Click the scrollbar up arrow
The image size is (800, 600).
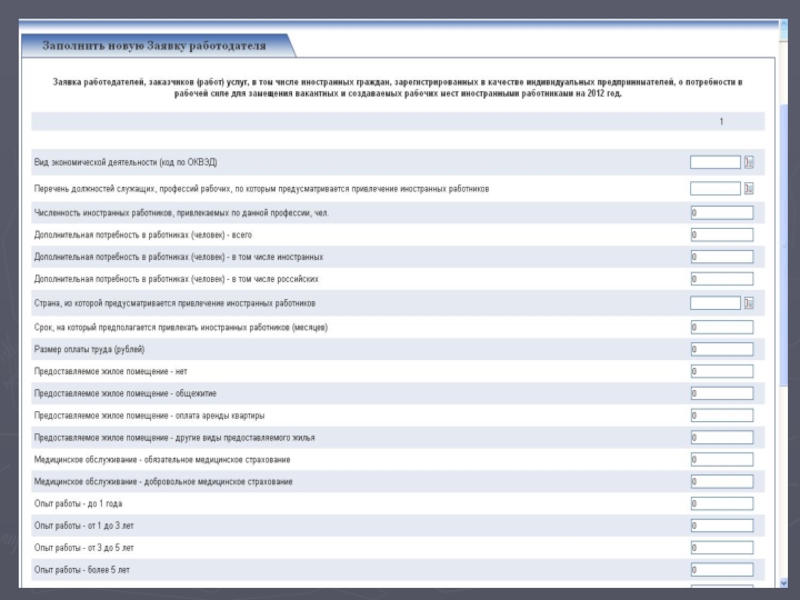(784, 24)
